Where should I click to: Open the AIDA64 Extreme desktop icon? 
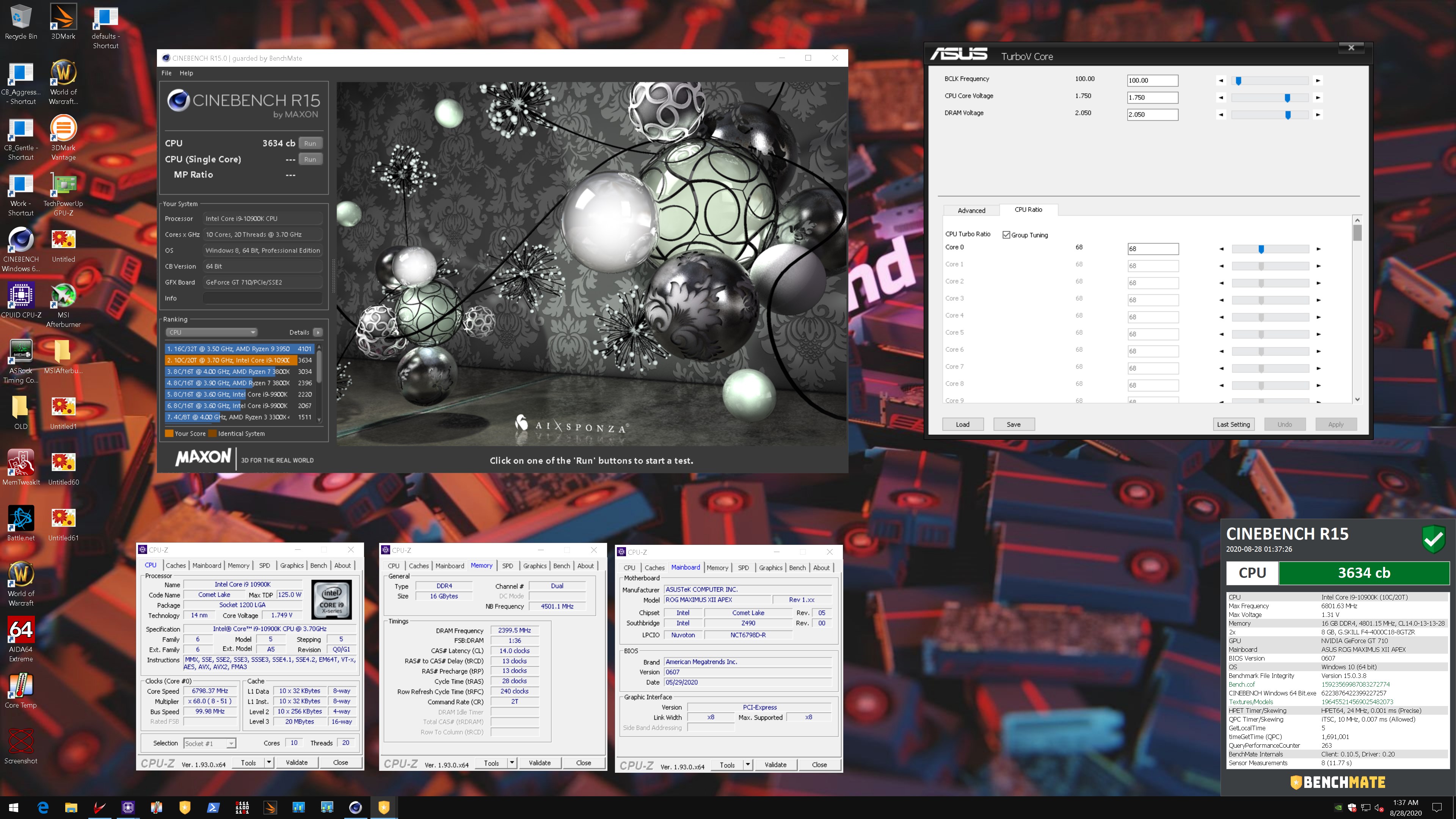coord(21,639)
